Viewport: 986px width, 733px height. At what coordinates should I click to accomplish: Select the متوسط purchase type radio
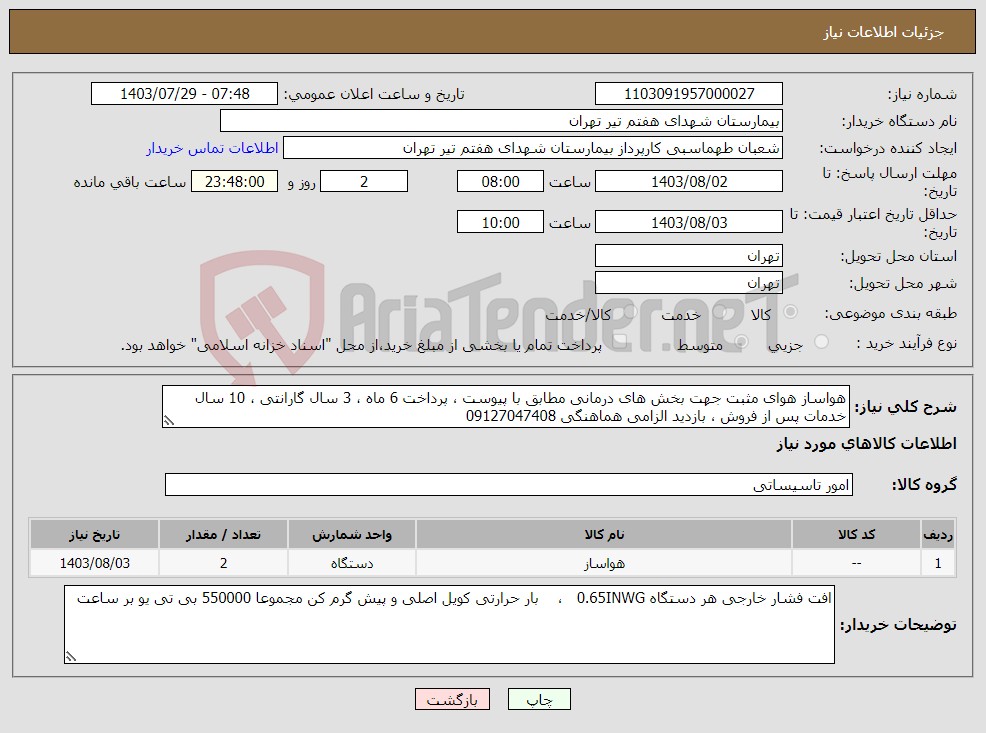click(741, 342)
